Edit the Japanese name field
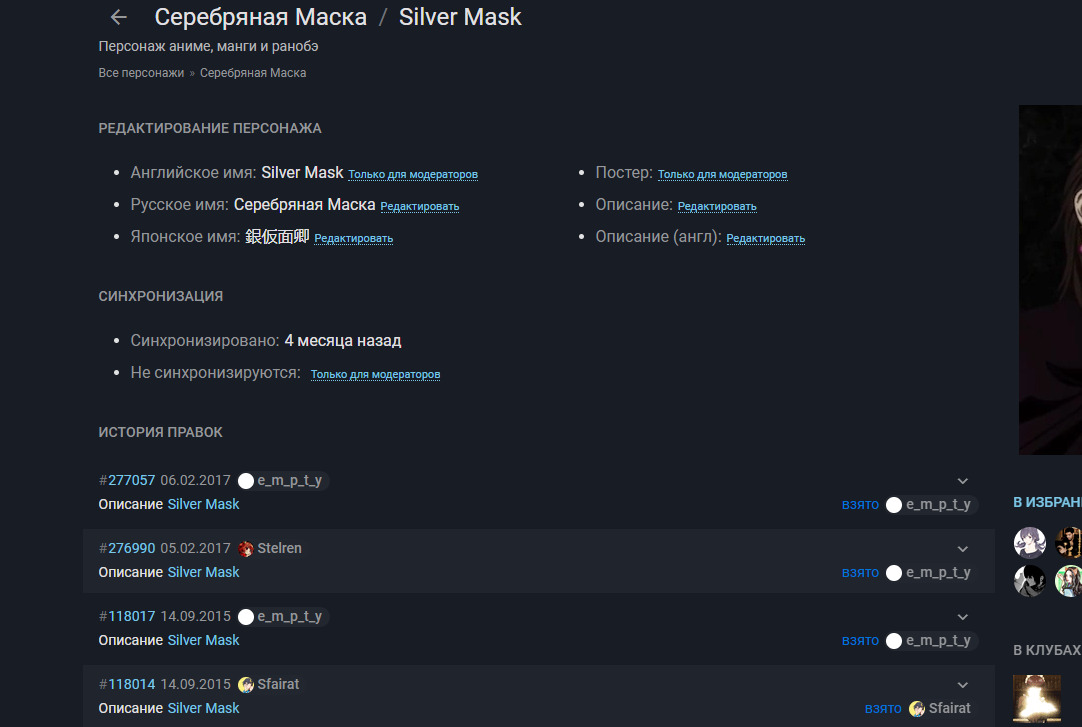The width and height of the screenshot is (1082, 727). tap(353, 238)
